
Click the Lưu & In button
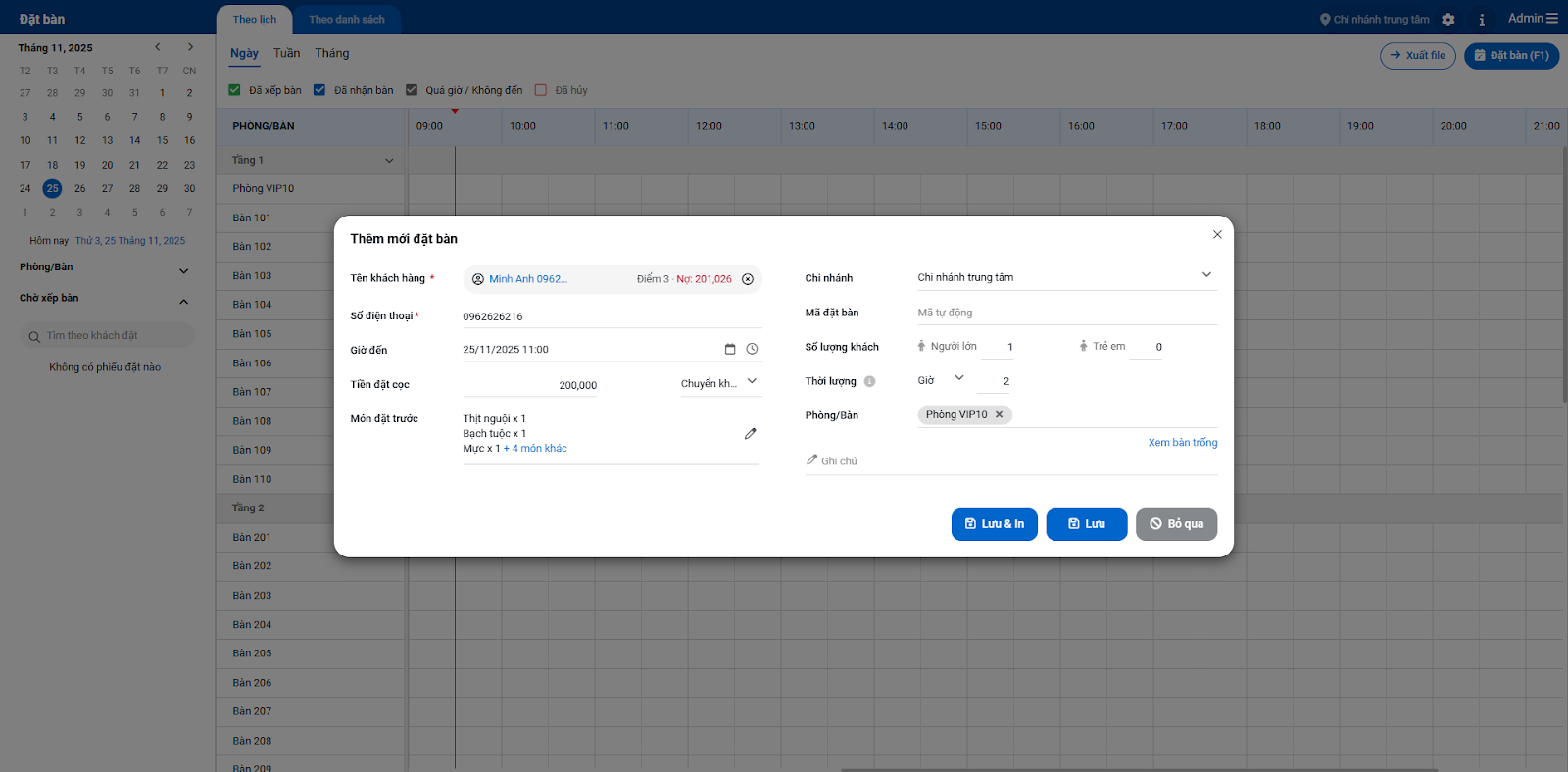pyautogui.click(x=994, y=524)
